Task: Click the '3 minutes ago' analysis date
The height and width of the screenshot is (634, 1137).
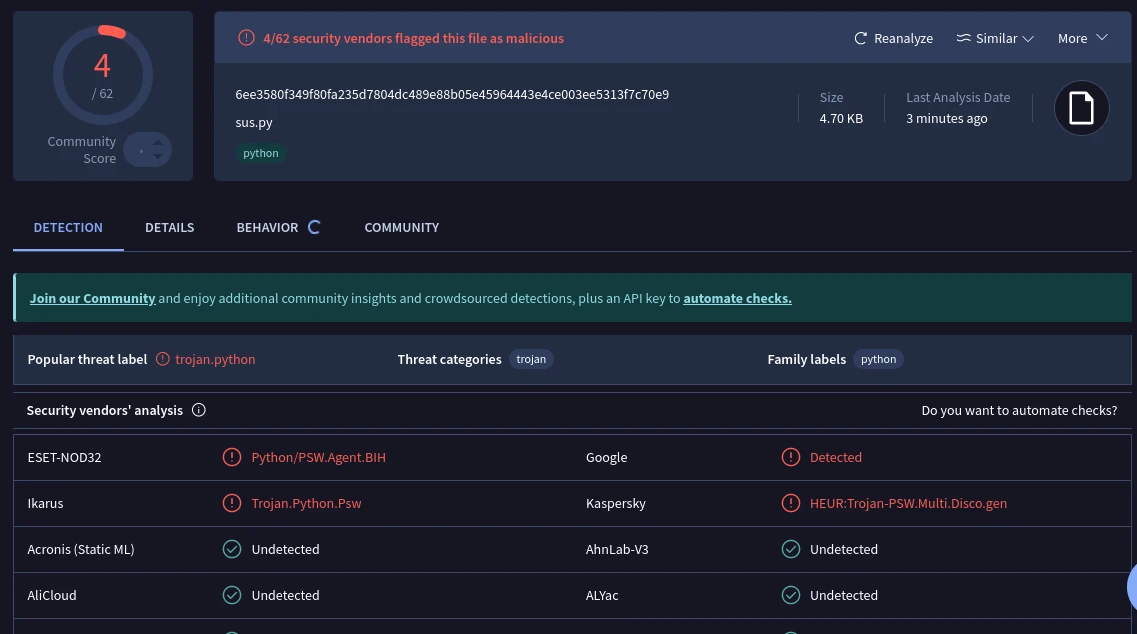Action: pos(946,118)
